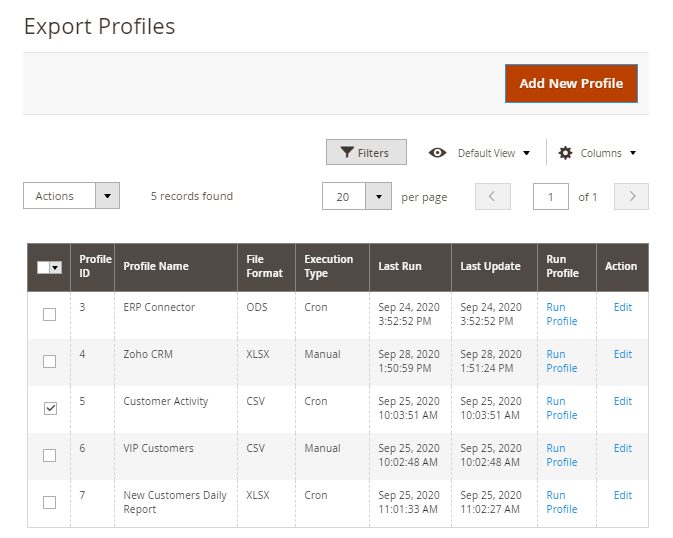673x538 pixels.
Task: Uncheck the Customer Activity row checkbox
Action: coord(50,408)
